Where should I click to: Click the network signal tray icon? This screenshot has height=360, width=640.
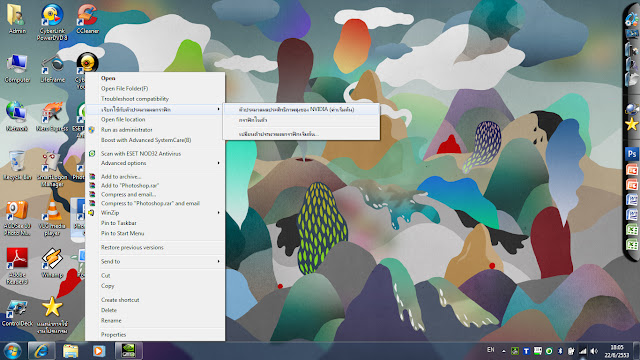pyautogui.click(x=583, y=351)
